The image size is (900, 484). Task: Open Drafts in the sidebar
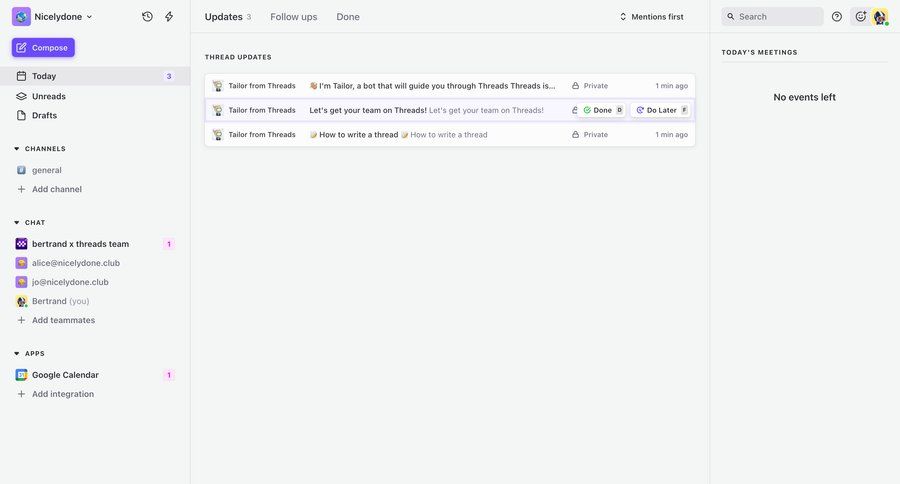click(x=95, y=115)
